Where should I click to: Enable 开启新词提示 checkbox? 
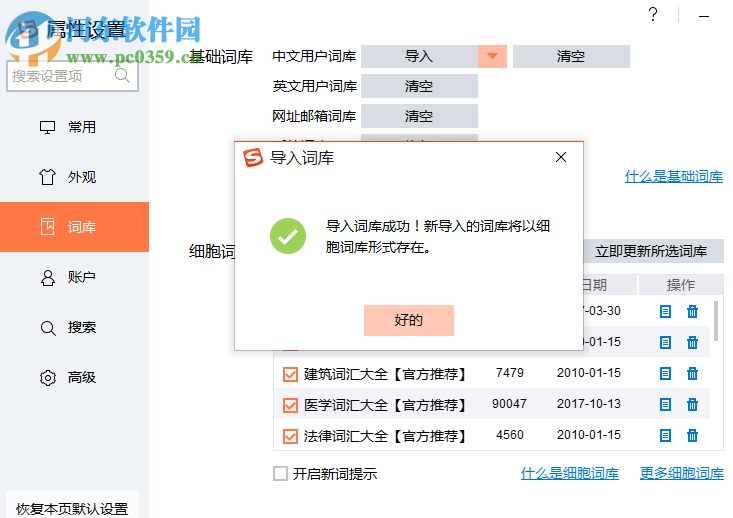pyautogui.click(x=280, y=474)
